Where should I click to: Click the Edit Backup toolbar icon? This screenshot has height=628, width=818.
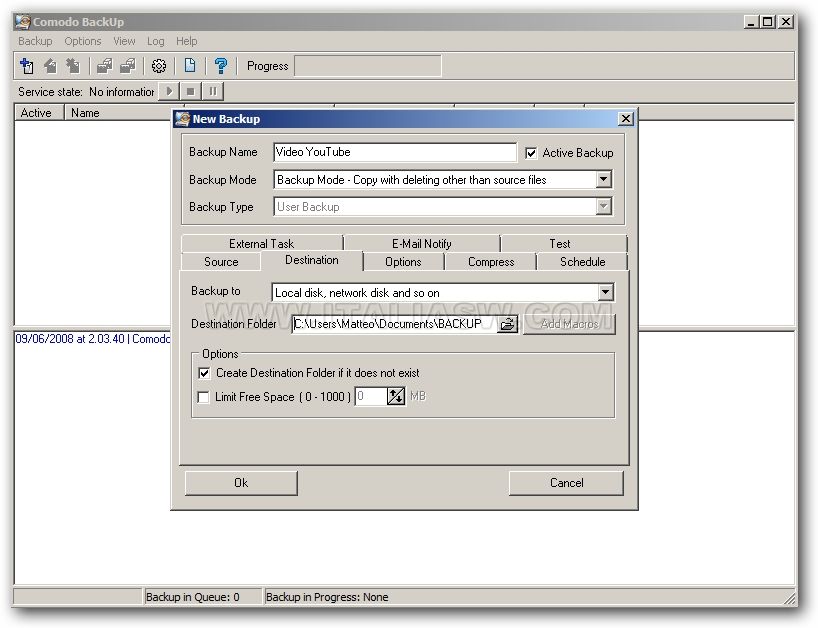click(x=50, y=66)
